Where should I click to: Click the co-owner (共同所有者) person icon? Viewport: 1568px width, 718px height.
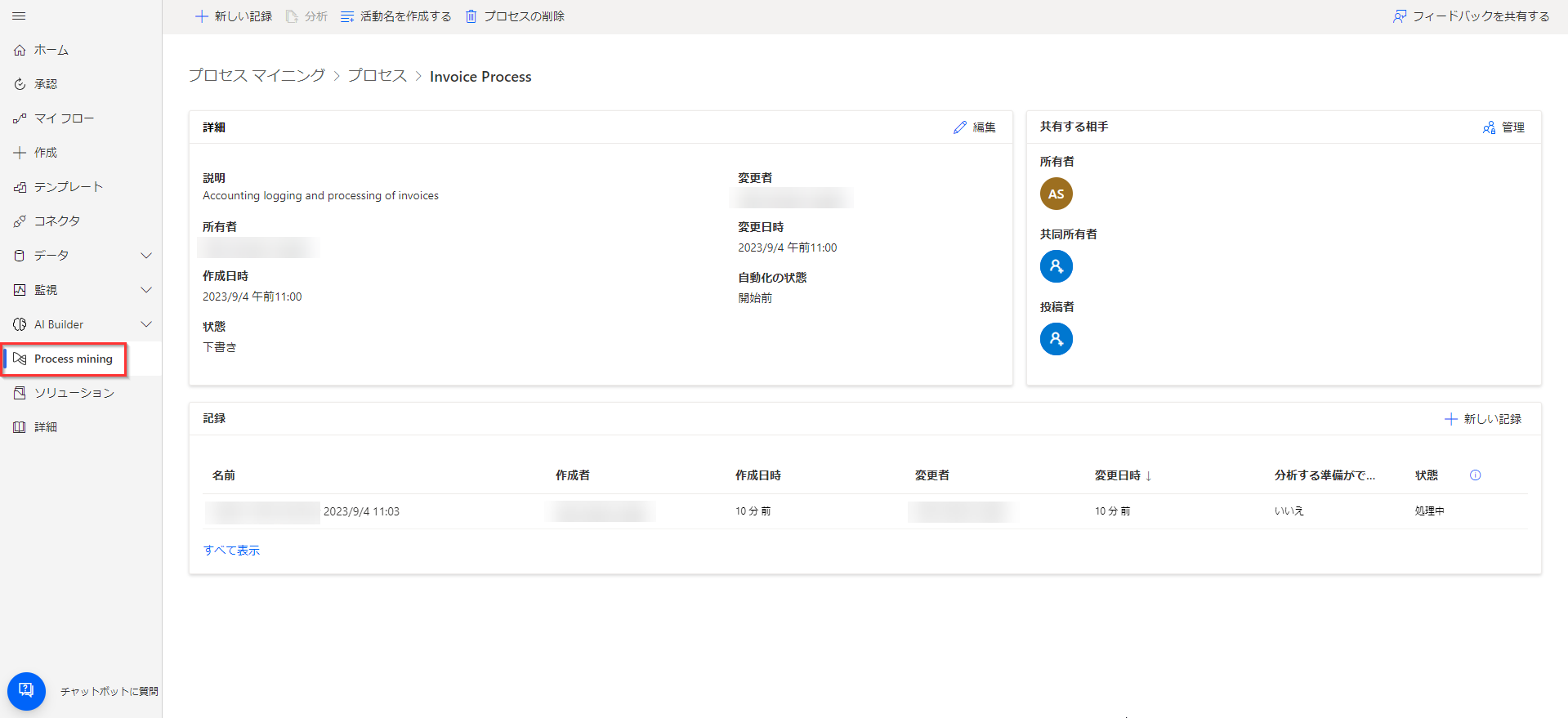pos(1056,266)
